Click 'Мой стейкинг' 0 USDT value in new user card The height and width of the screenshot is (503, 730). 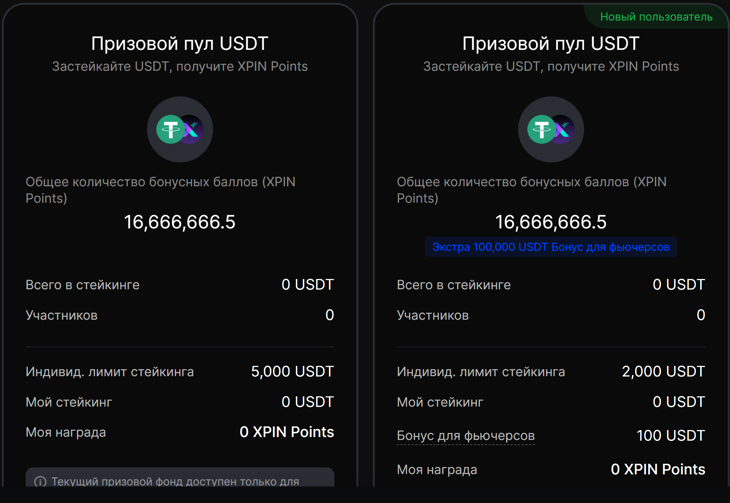coord(679,402)
